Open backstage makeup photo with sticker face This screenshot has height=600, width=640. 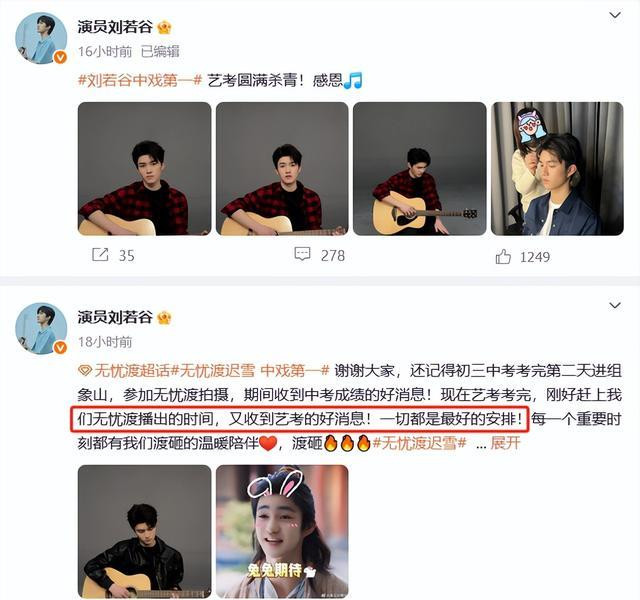click(557, 169)
